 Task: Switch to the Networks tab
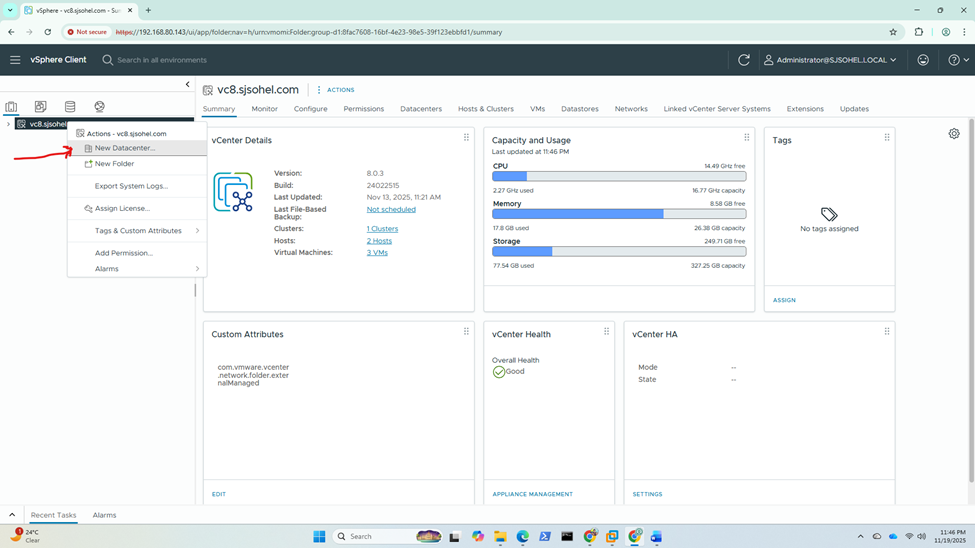click(x=631, y=109)
